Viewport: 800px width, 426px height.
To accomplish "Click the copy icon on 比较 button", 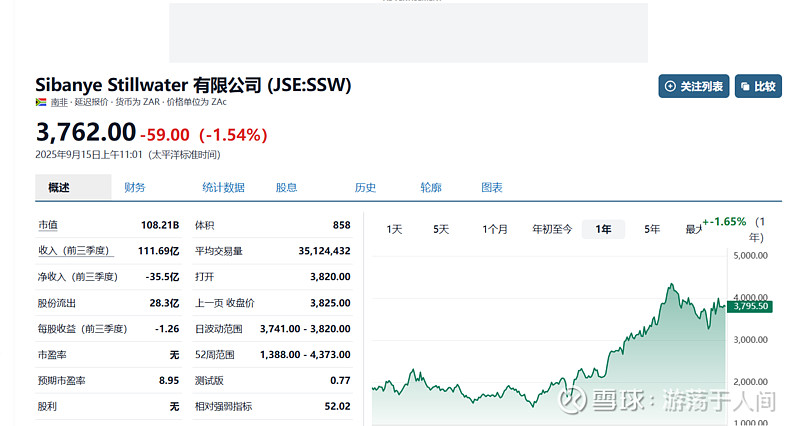I will click(x=745, y=87).
